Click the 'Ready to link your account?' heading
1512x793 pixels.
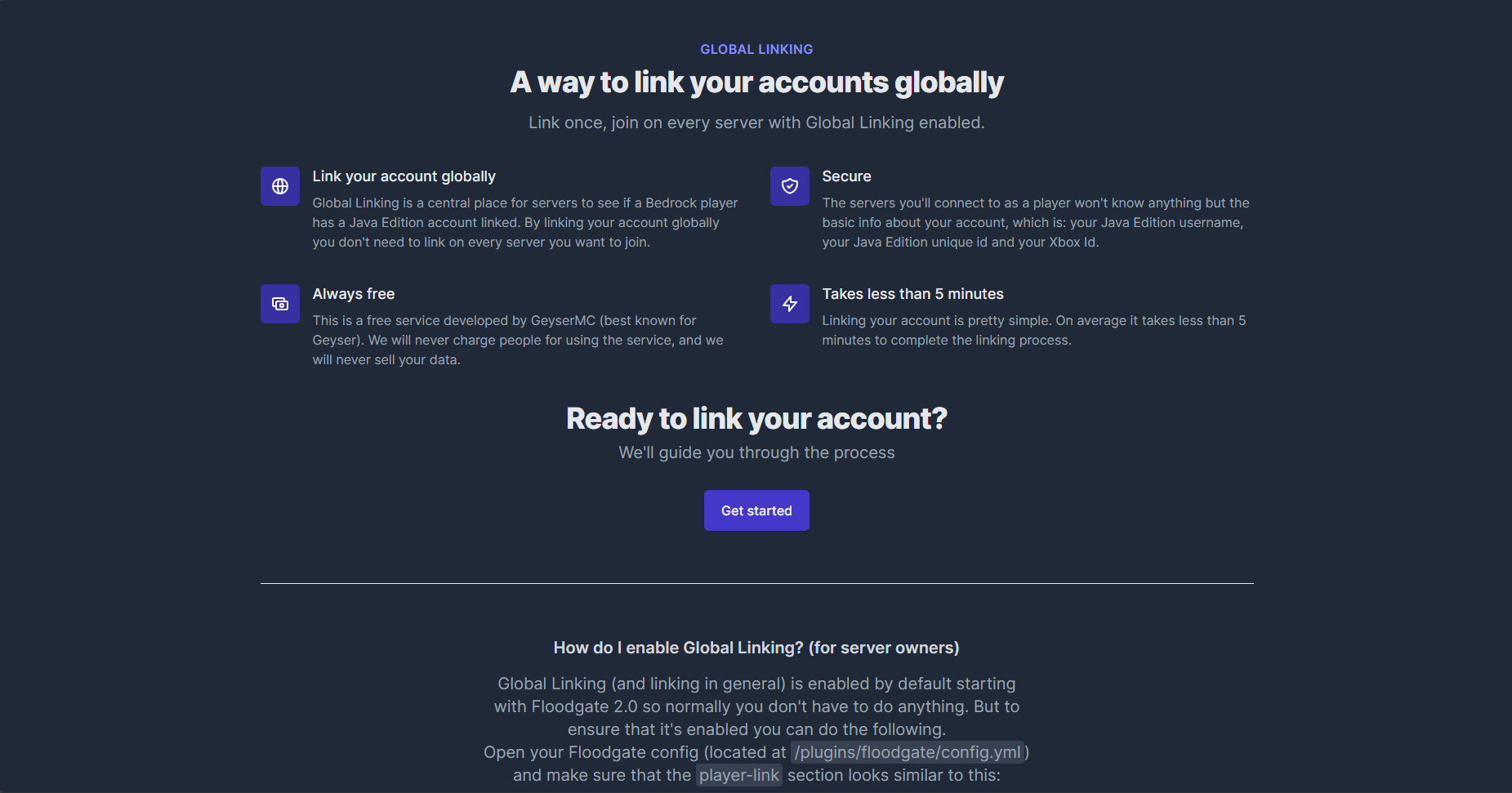point(756,418)
